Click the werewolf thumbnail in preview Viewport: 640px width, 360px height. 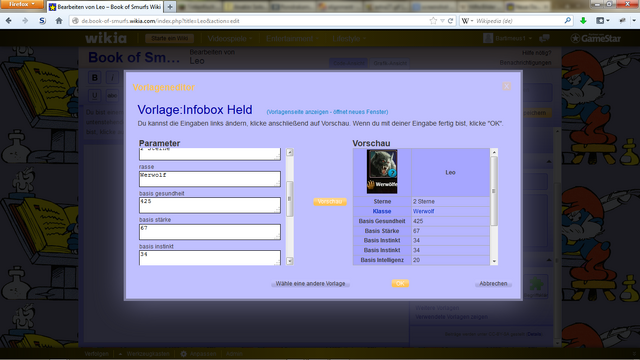(x=382, y=171)
